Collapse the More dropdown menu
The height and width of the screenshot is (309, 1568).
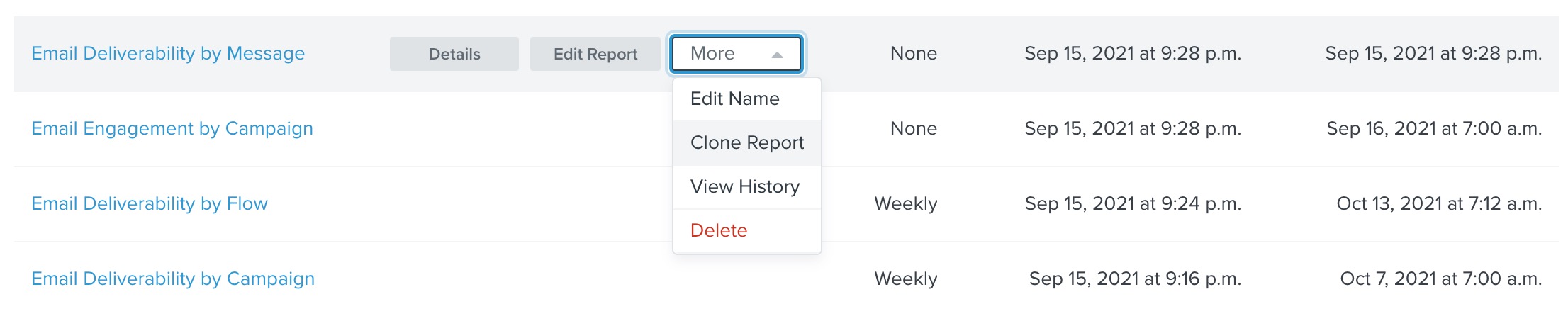(736, 54)
